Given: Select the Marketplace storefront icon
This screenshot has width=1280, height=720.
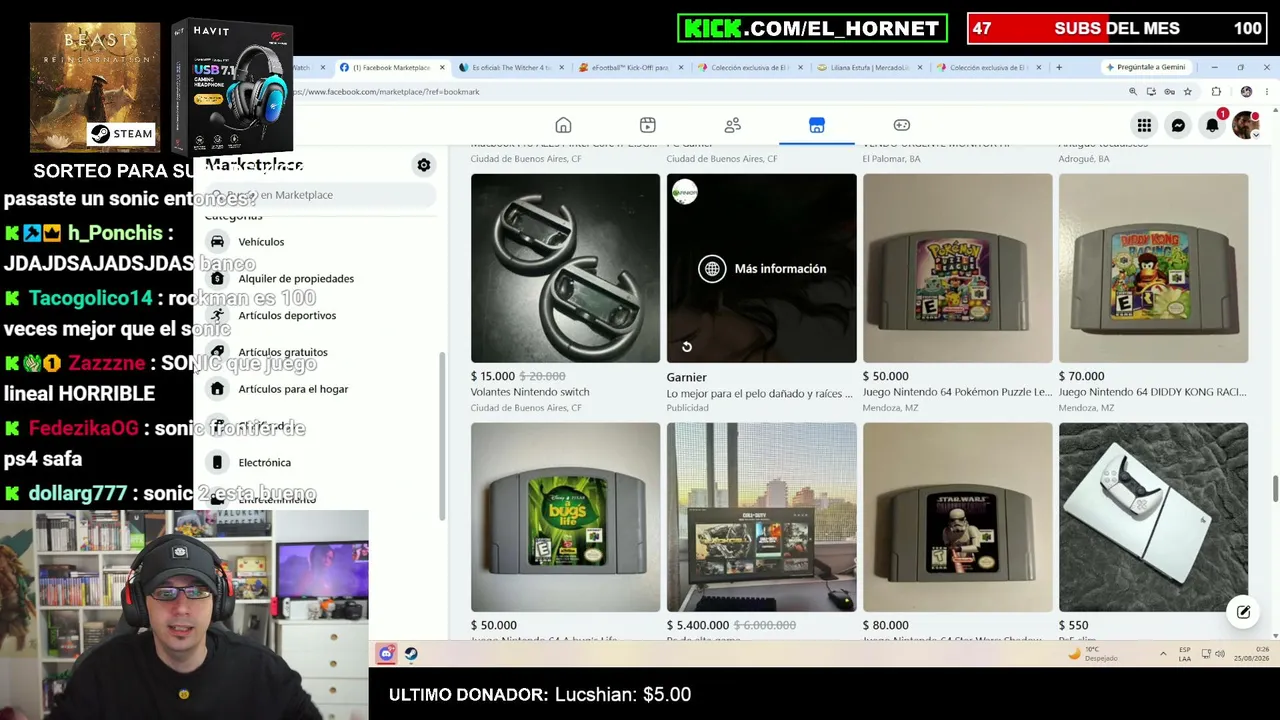Looking at the screenshot, I should click(x=817, y=125).
